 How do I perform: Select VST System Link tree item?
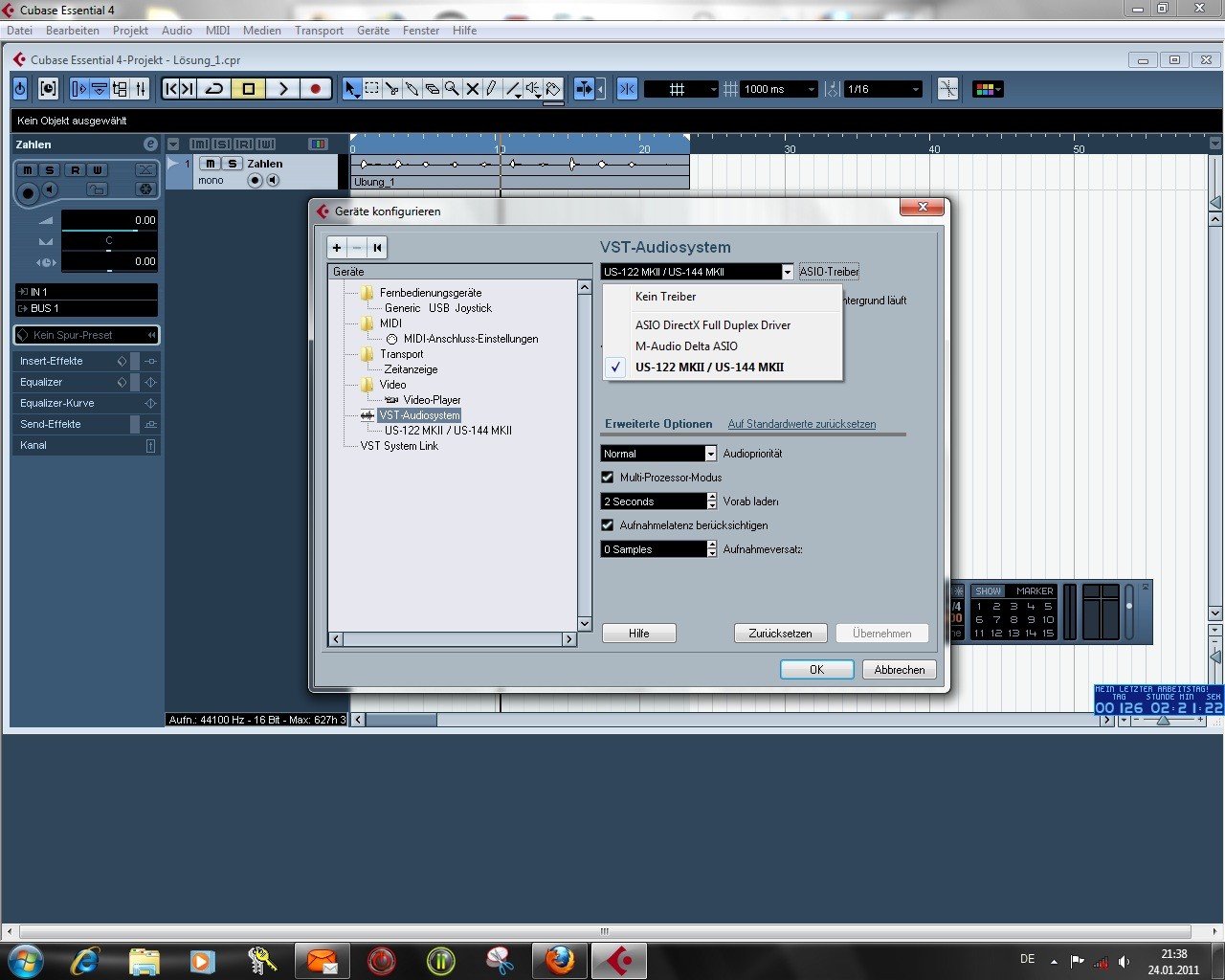399,446
